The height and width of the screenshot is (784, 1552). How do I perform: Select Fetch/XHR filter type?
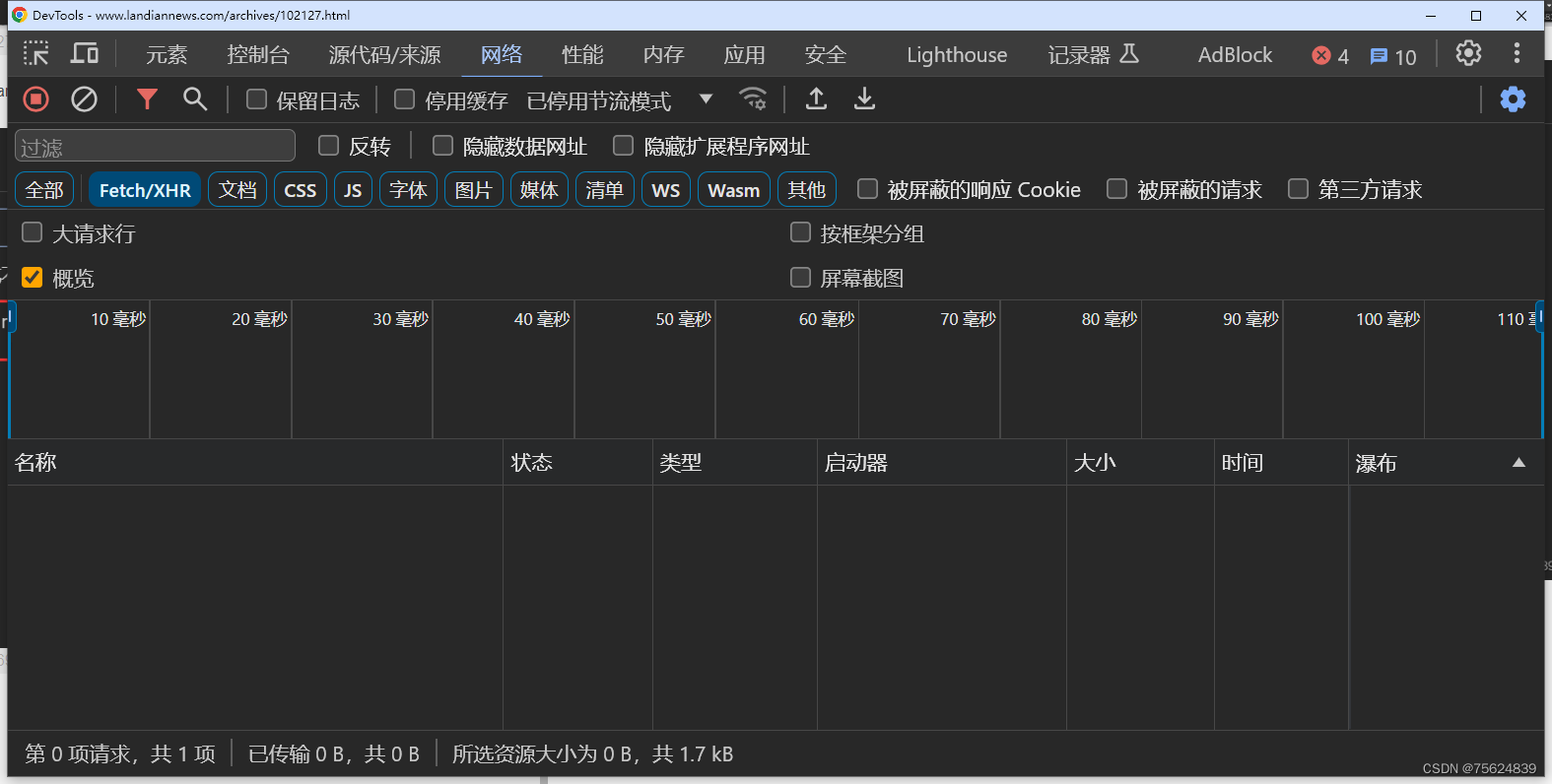(x=145, y=189)
